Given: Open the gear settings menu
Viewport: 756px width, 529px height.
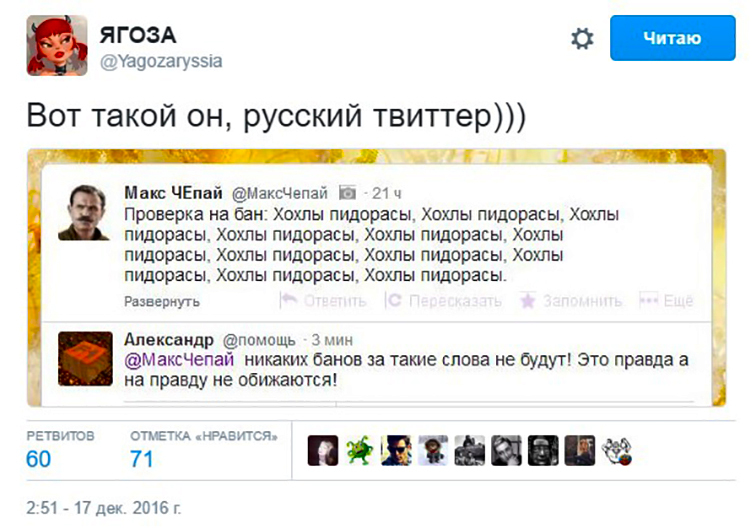Looking at the screenshot, I should tap(582, 39).
